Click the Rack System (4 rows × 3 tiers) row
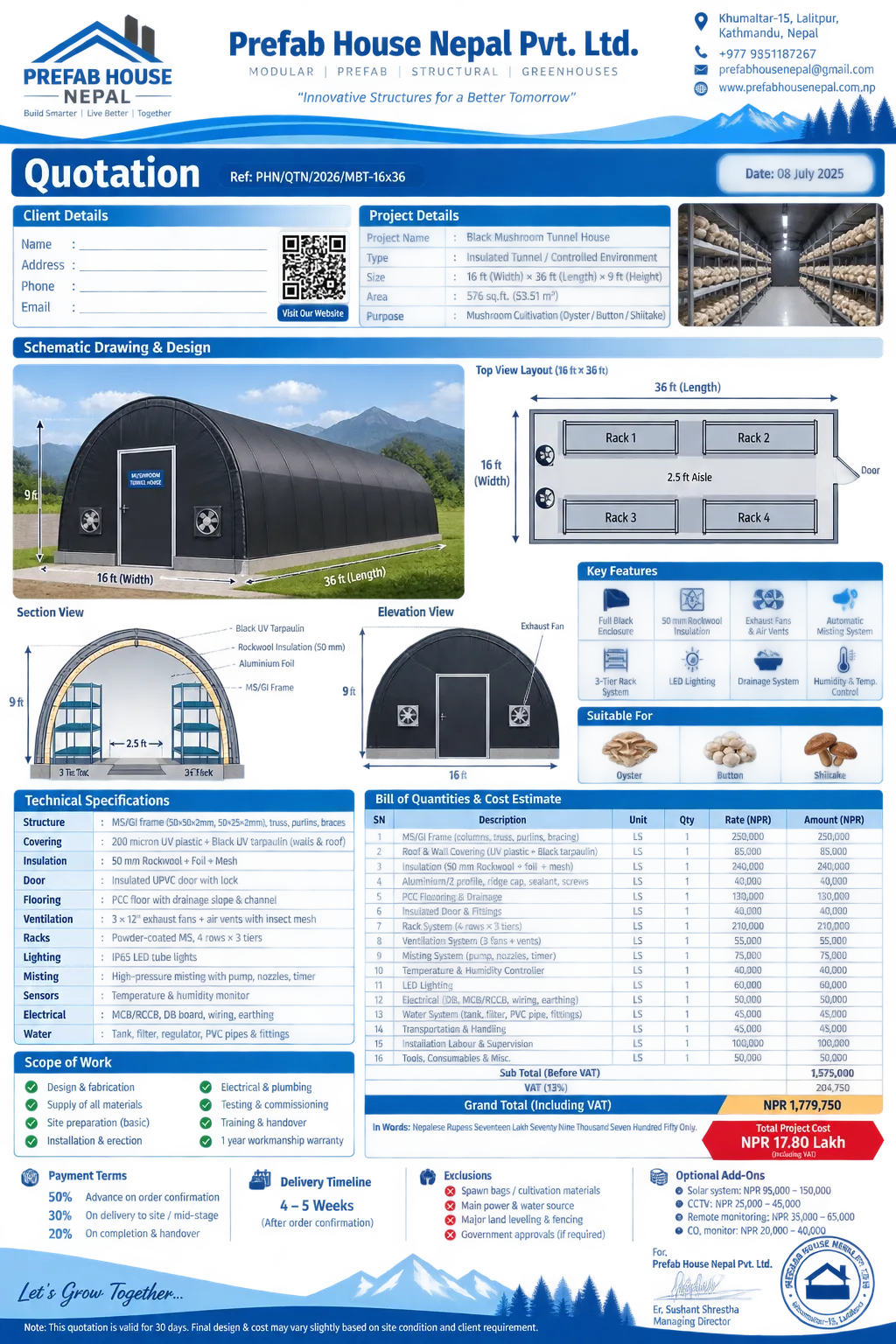The width and height of the screenshot is (896, 1344). (623, 926)
